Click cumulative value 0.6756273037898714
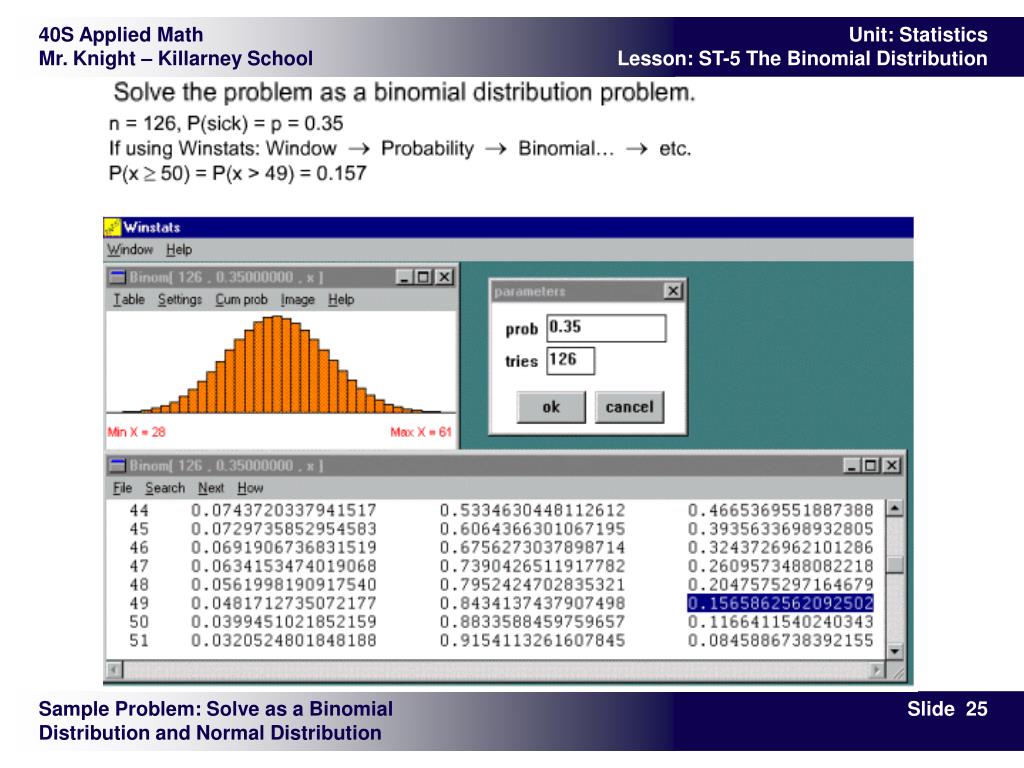 (x=532, y=547)
